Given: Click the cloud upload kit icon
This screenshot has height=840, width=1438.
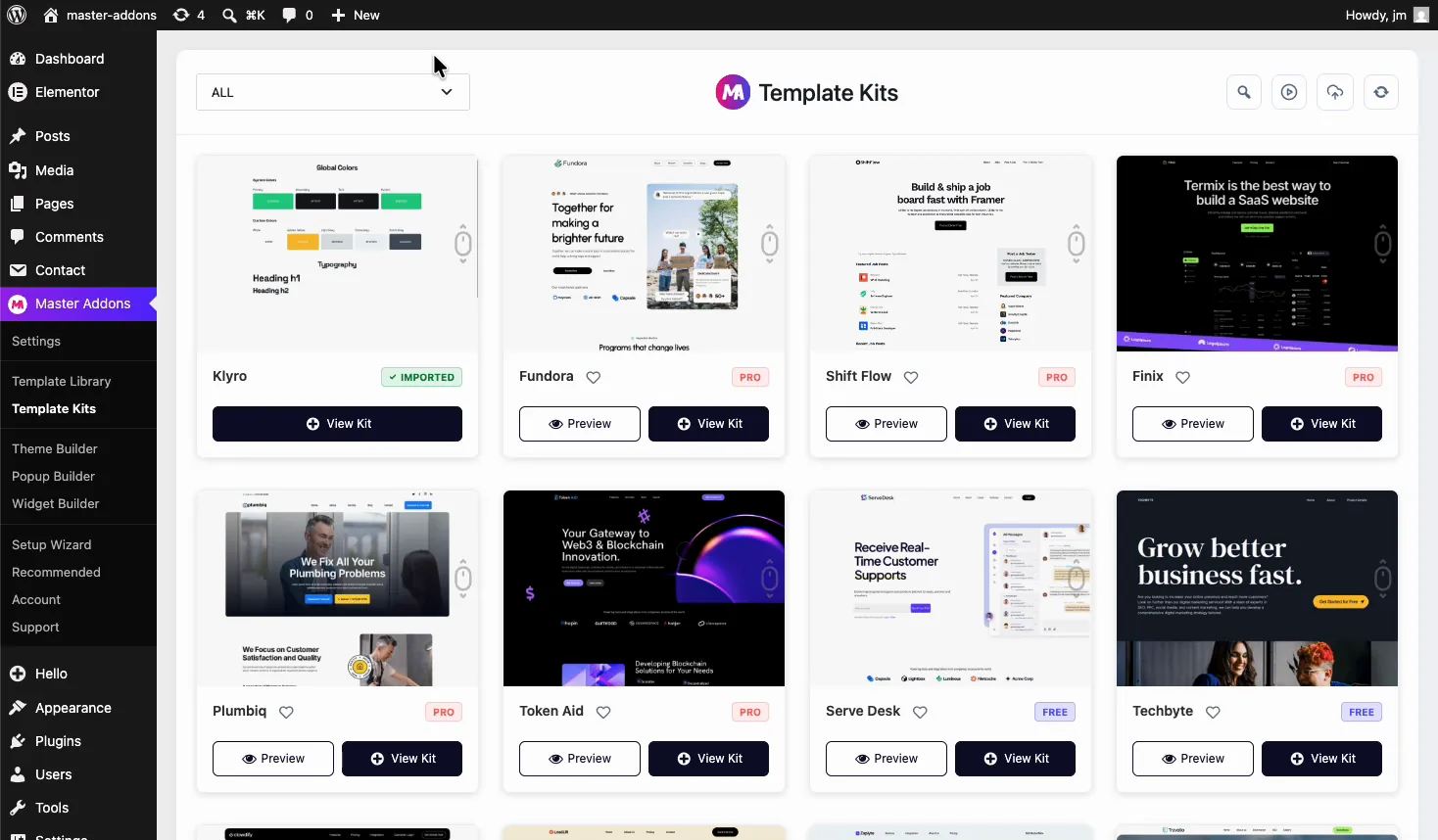Looking at the screenshot, I should (1335, 92).
